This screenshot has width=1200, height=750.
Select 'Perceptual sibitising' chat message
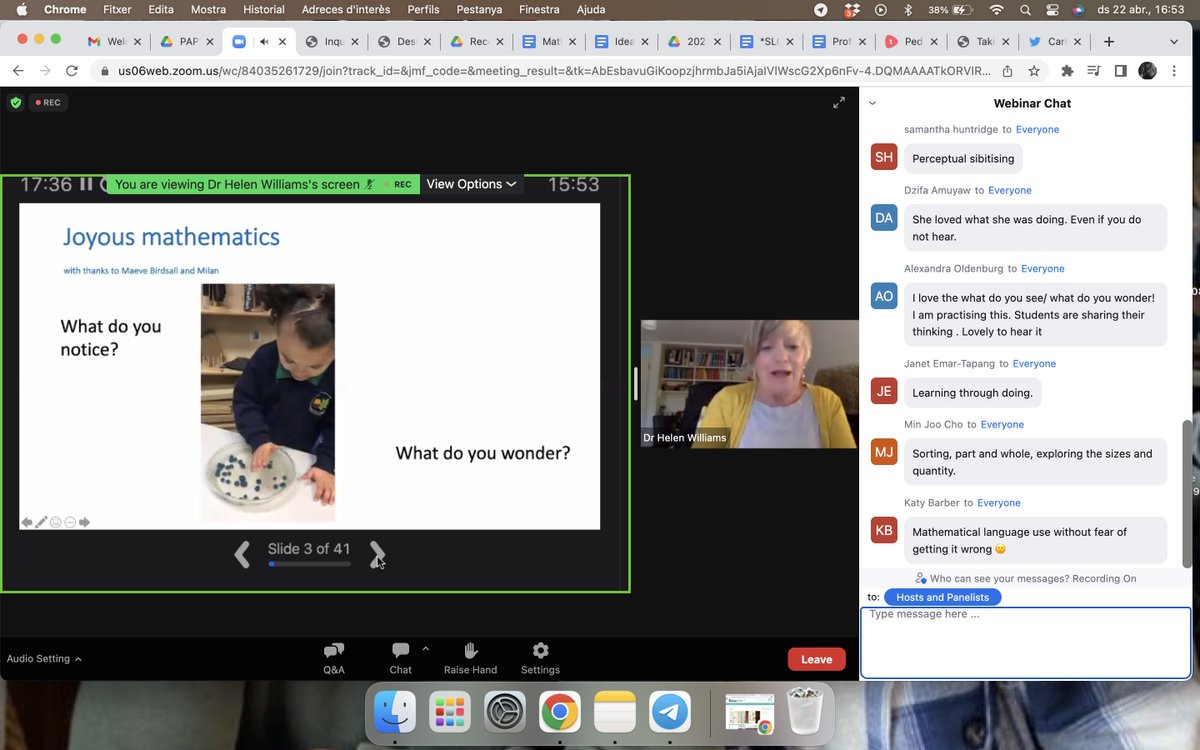(x=963, y=158)
